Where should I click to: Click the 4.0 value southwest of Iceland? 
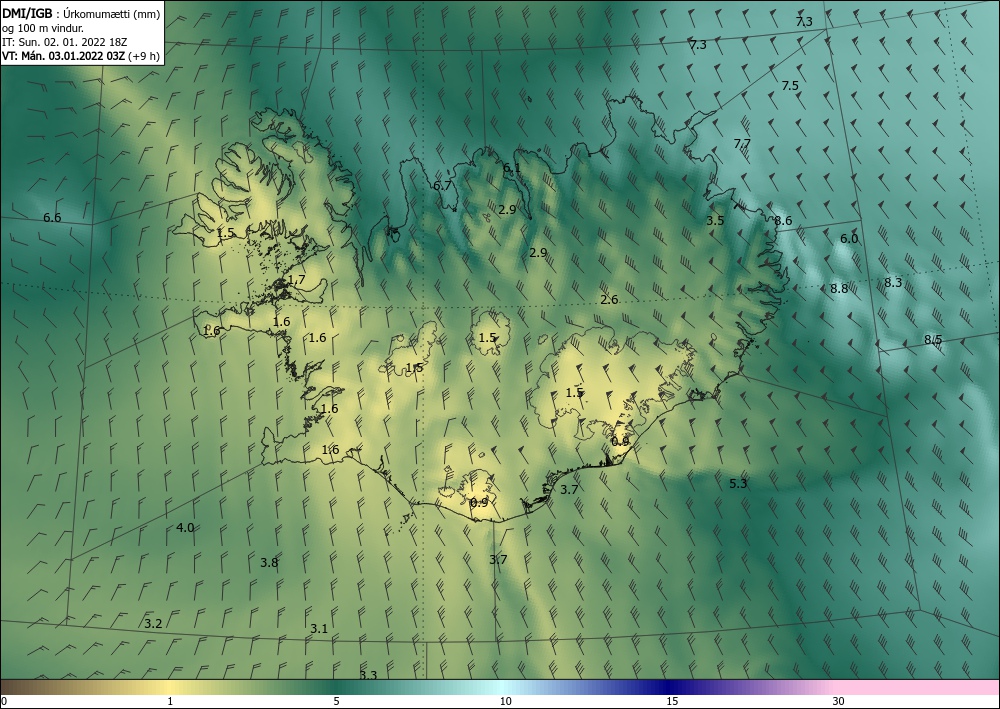coord(185,528)
